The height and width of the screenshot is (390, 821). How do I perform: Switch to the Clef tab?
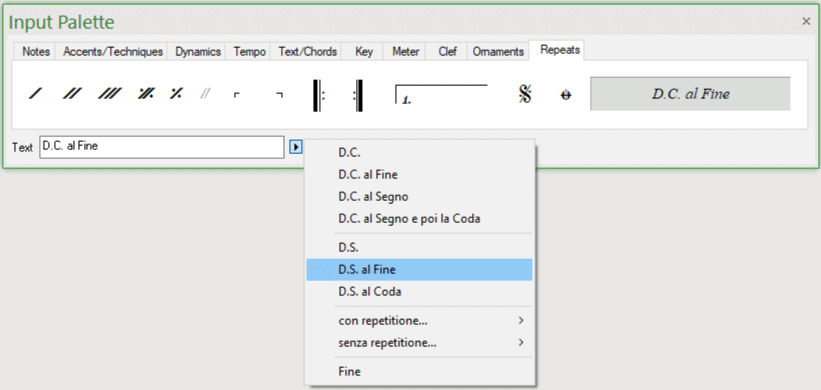(447, 51)
